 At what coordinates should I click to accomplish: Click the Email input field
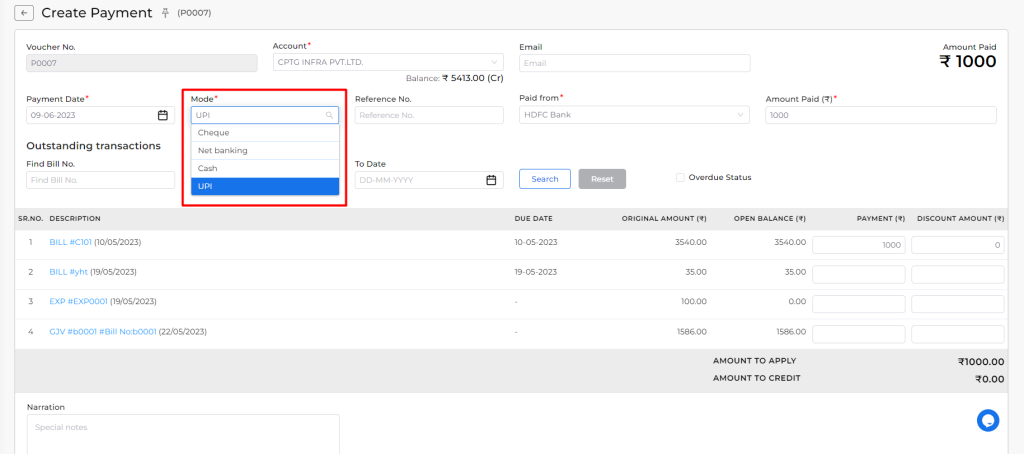click(634, 63)
